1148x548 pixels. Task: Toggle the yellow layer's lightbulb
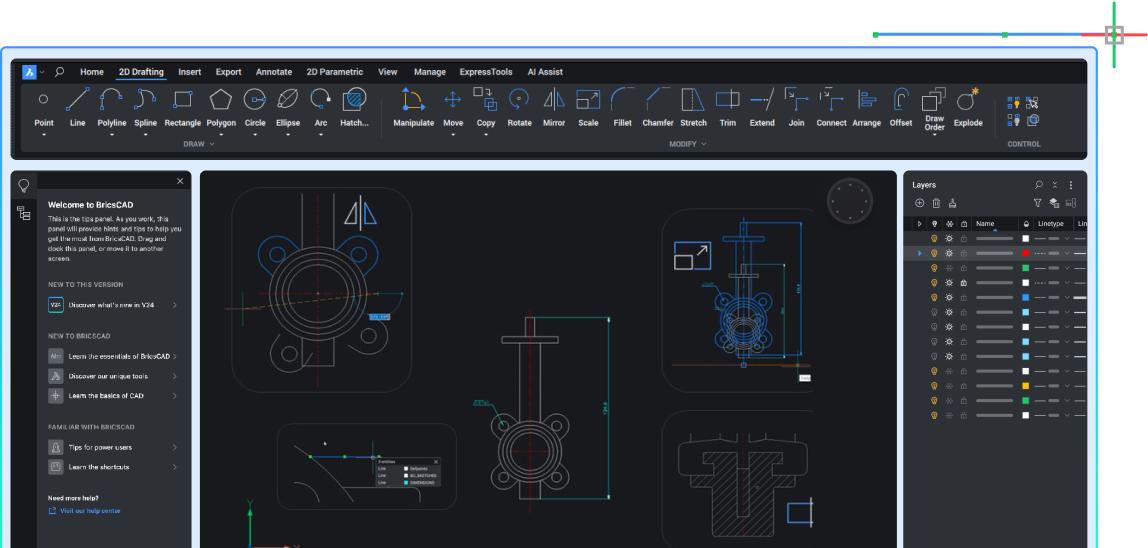tap(934, 385)
